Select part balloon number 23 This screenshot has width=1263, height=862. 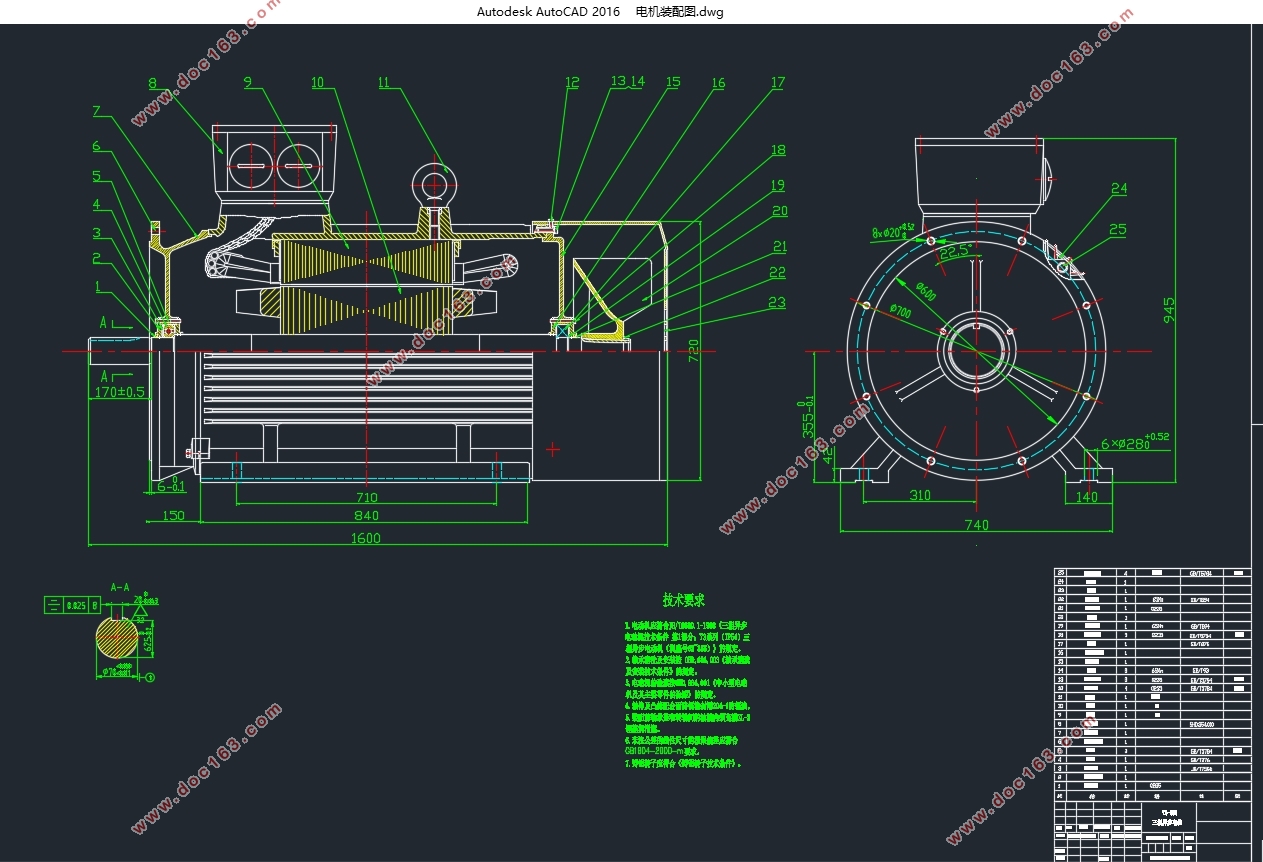click(777, 302)
